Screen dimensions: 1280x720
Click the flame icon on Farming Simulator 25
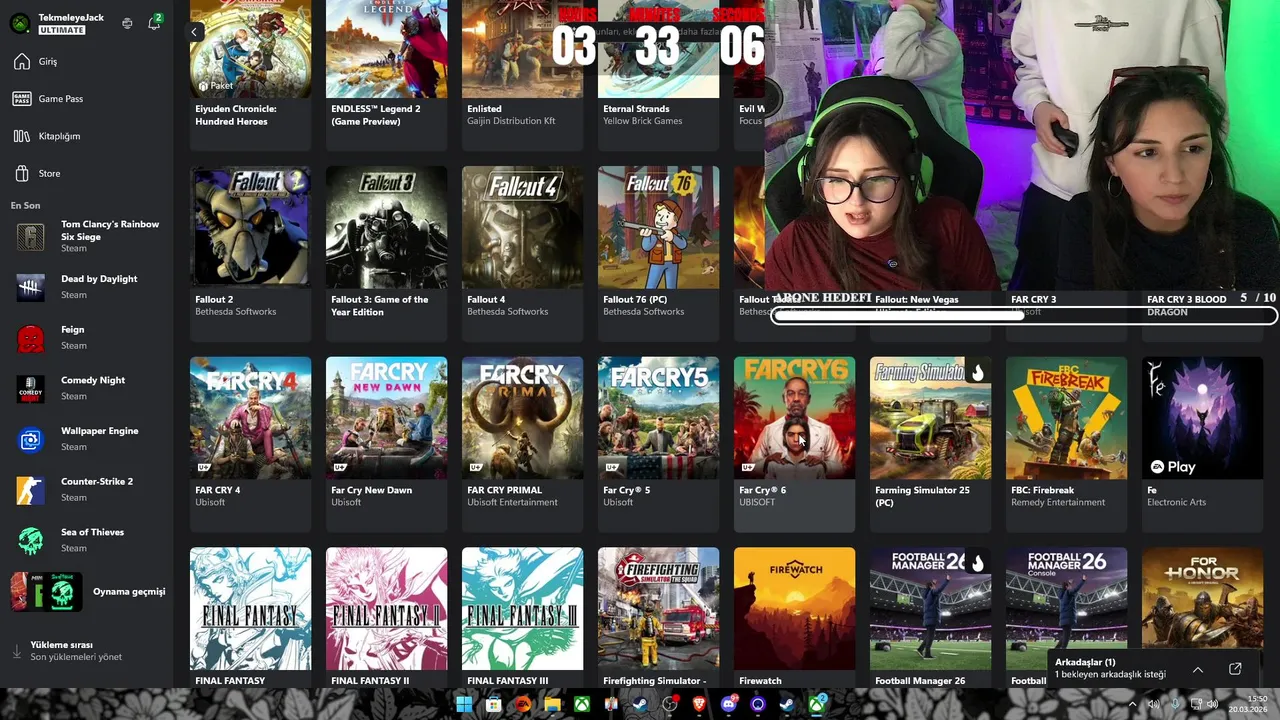click(x=977, y=373)
